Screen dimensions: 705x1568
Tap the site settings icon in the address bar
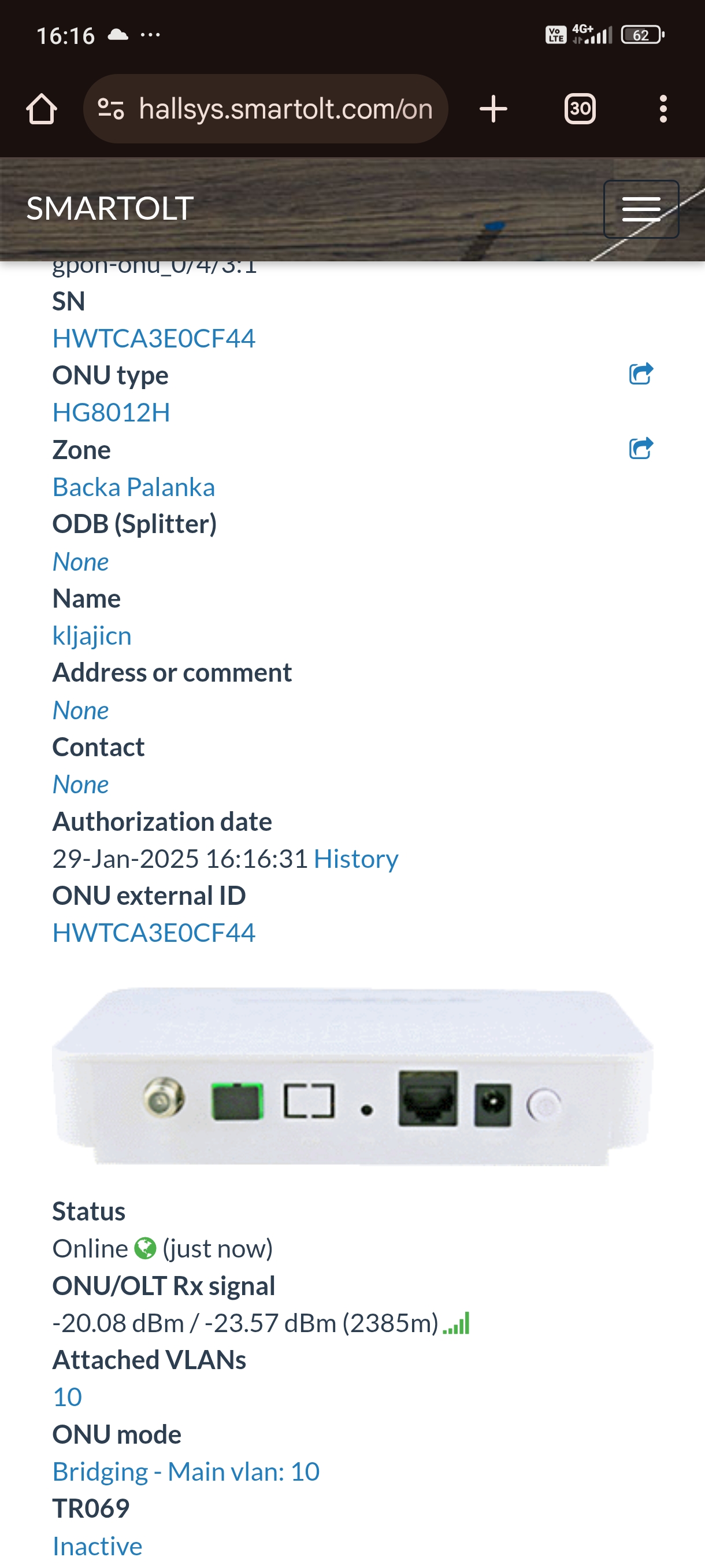[111, 109]
